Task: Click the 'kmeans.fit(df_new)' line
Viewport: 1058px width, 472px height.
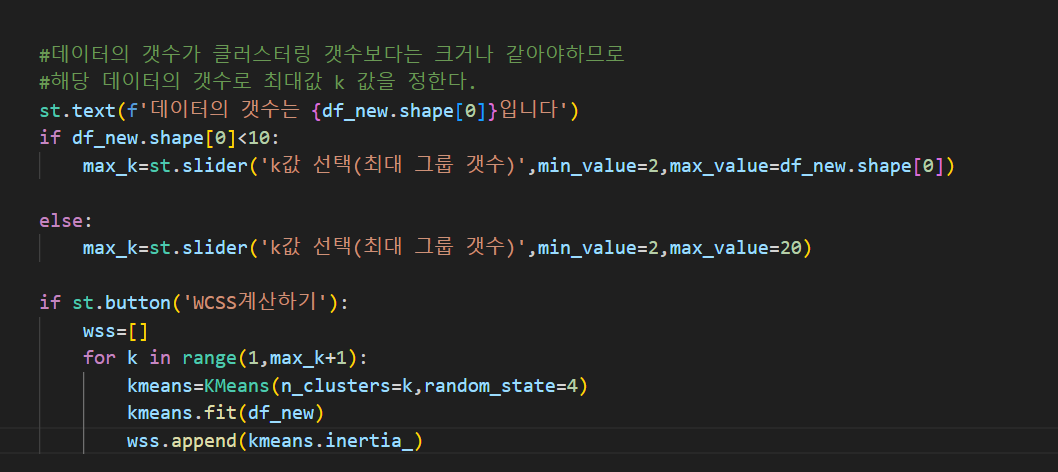Action: pos(226,413)
